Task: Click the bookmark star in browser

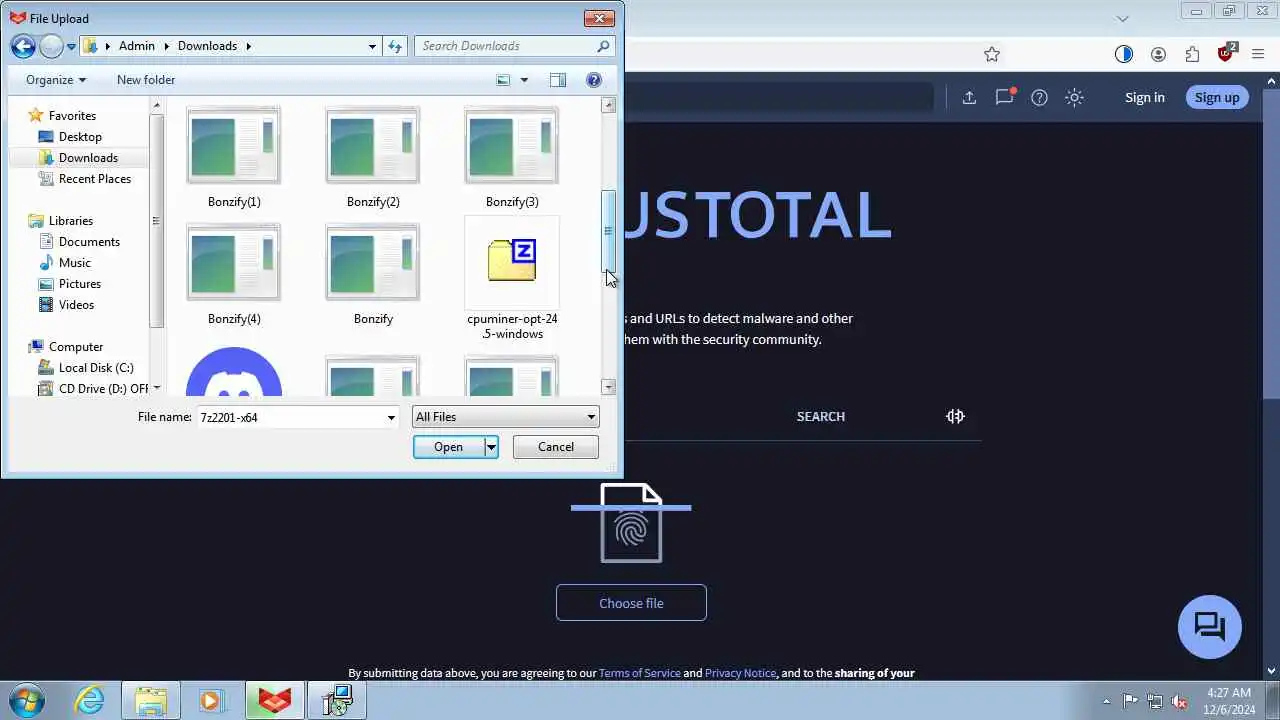Action: 992,55
